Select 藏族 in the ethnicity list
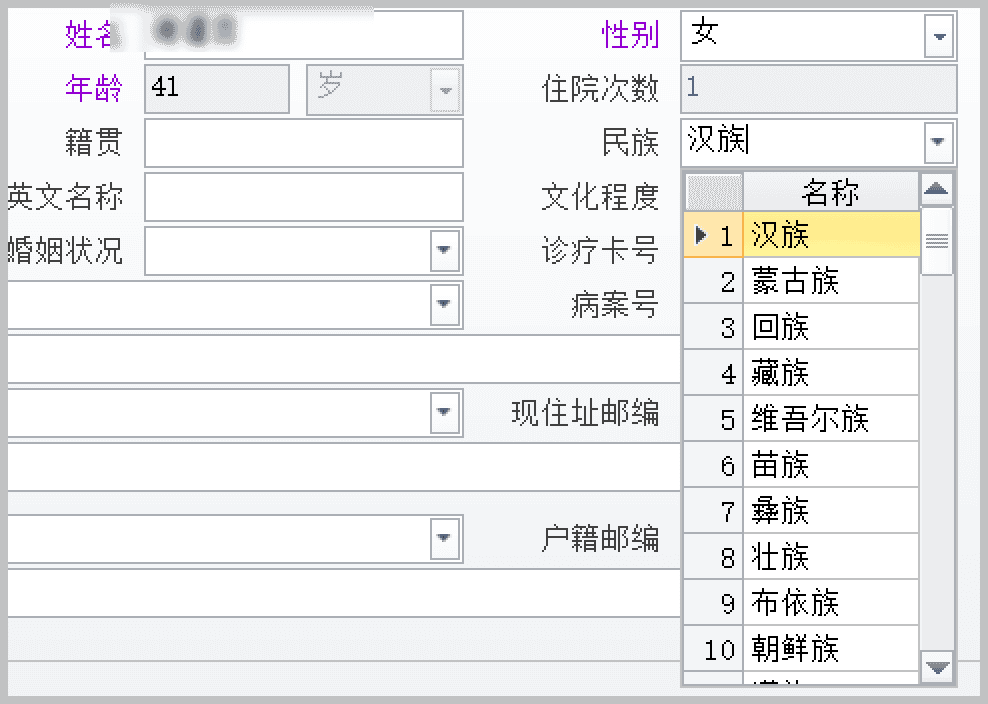The height and width of the screenshot is (704, 988). click(831, 372)
